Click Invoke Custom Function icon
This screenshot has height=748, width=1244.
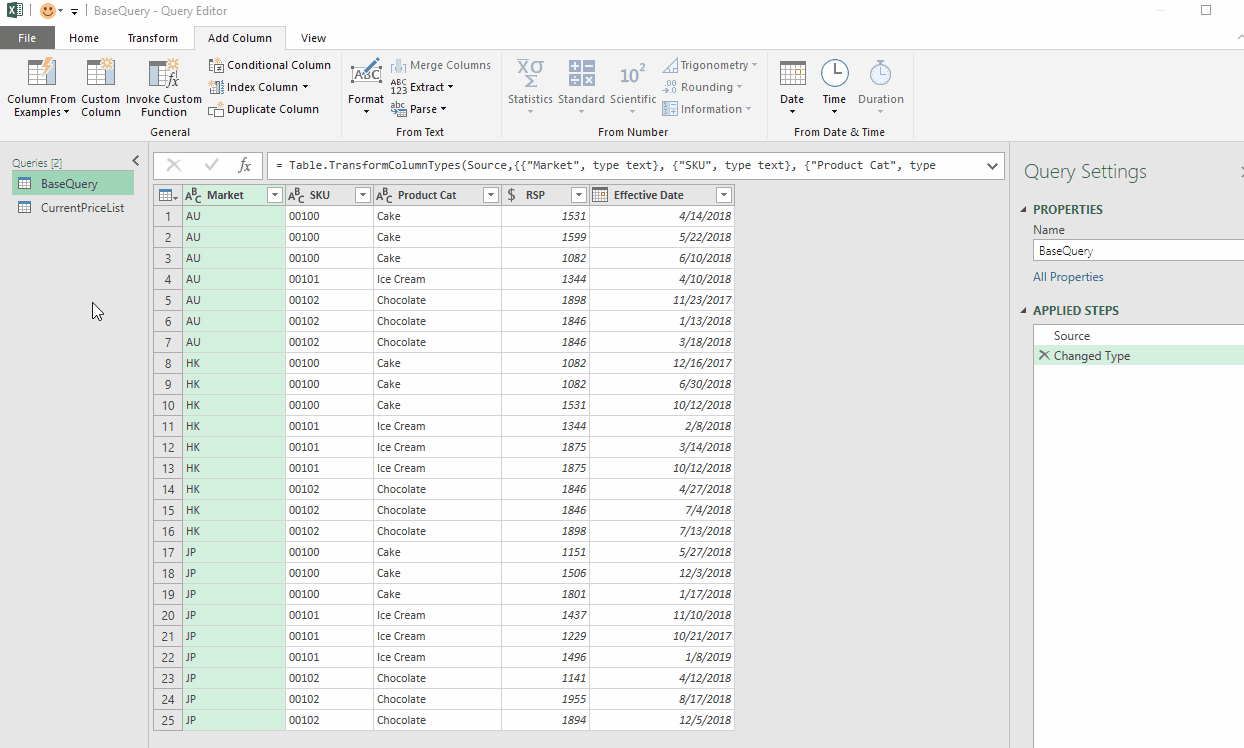(x=163, y=74)
